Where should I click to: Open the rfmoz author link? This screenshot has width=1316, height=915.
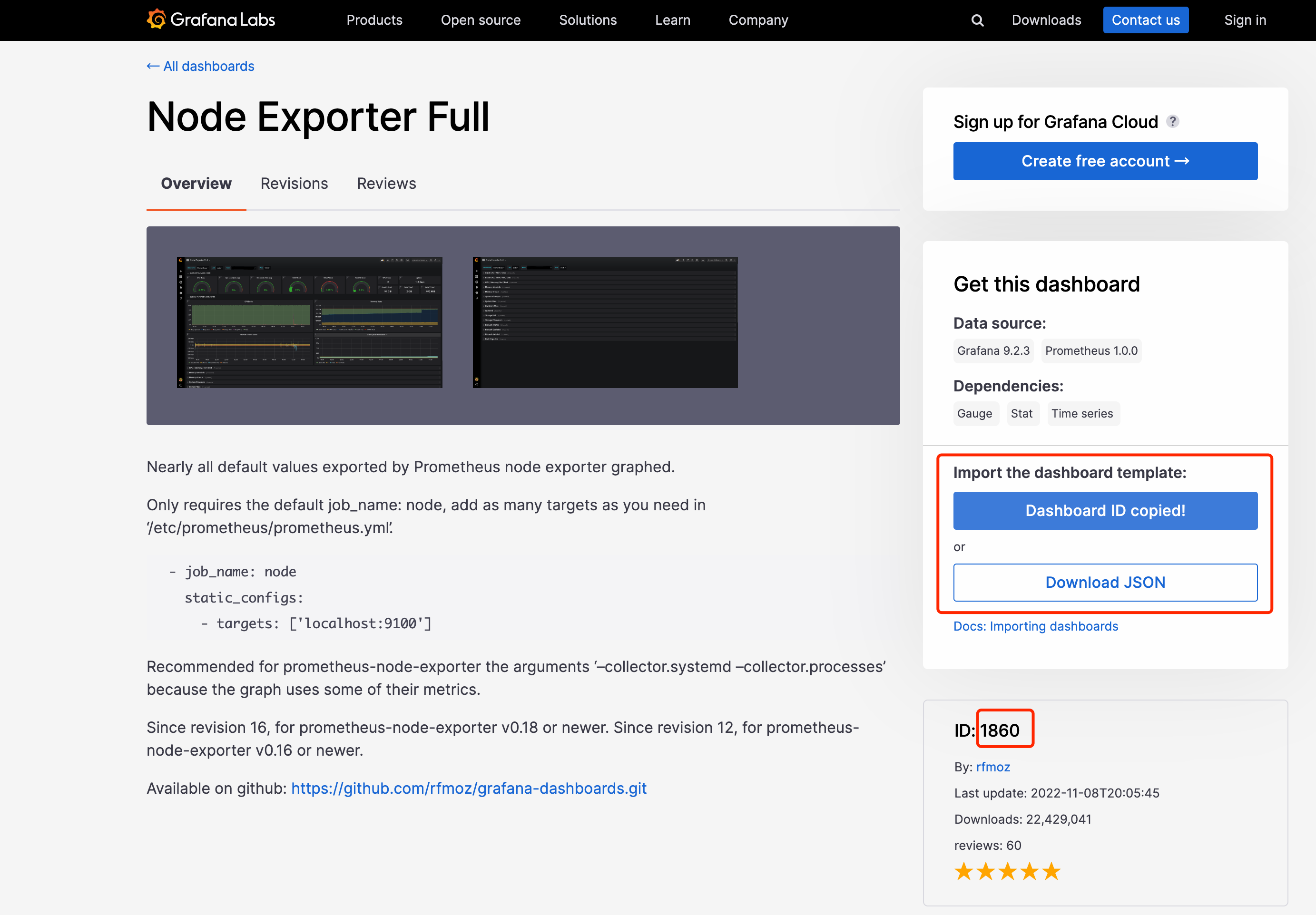click(993, 767)
